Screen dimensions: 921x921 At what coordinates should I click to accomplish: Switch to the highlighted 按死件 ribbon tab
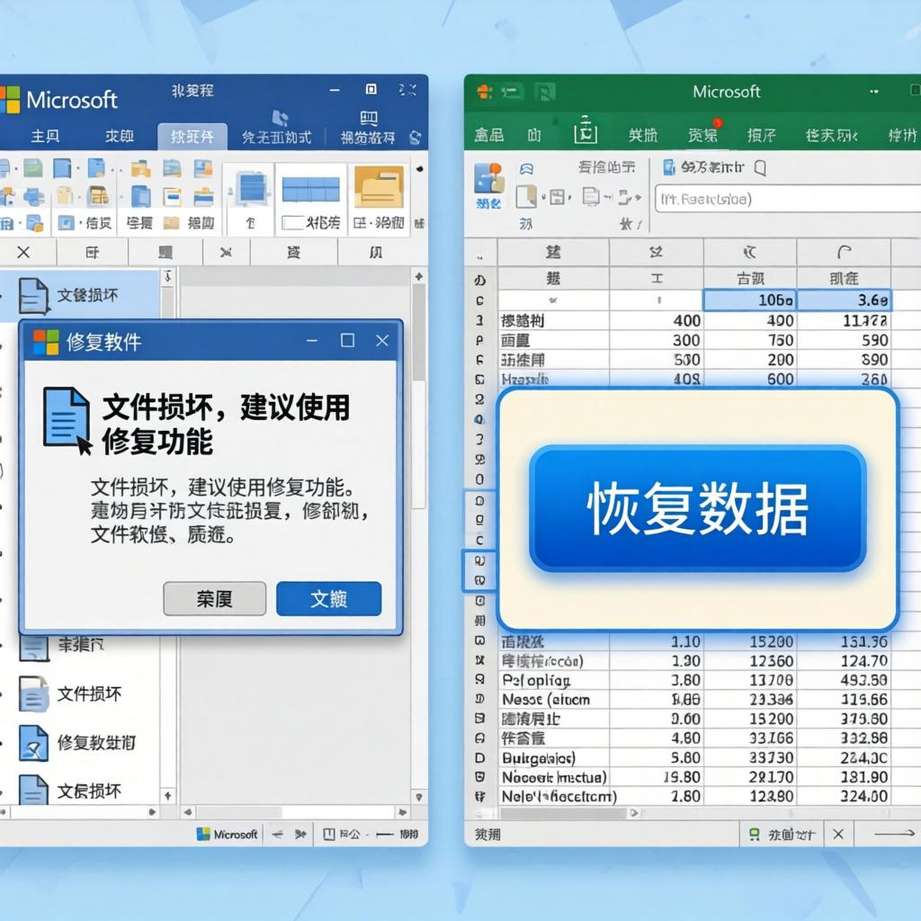pyautogui.click(x=193, y=137)
